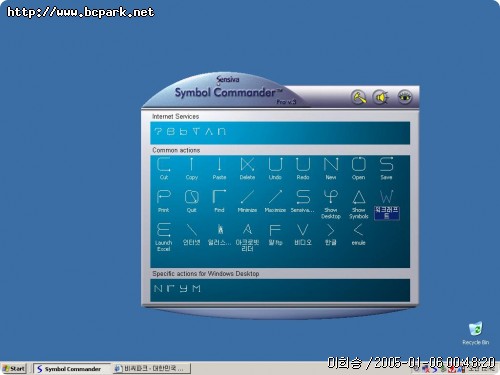
Task: Click the inverted-V Internet Services symbol
Action: [x=209, y=132]
